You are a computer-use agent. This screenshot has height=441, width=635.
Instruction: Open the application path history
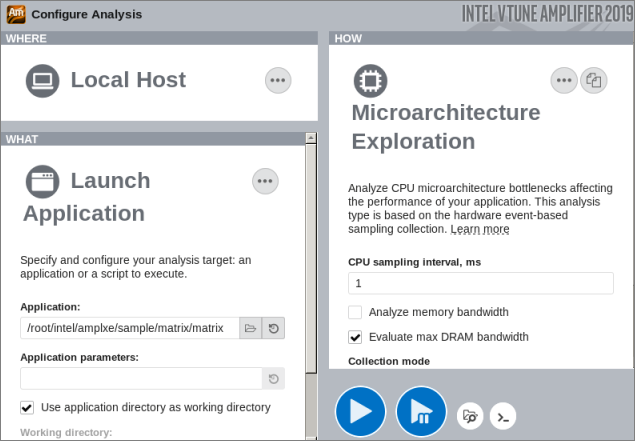(274, 327)
